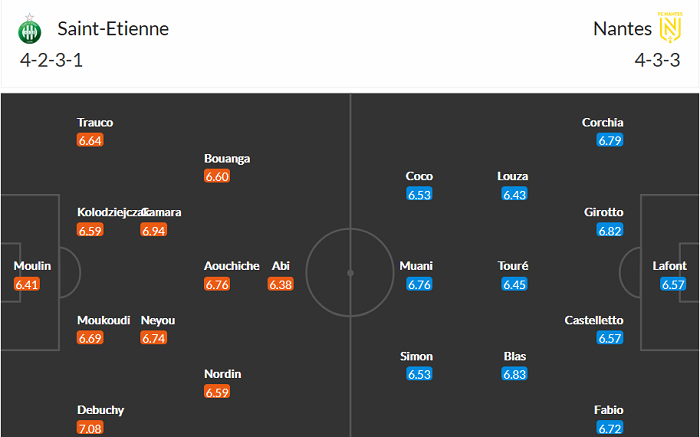Click the Saint-Etienne club crest icon
This screenshot has height=437, width=700.
point(29,31)
